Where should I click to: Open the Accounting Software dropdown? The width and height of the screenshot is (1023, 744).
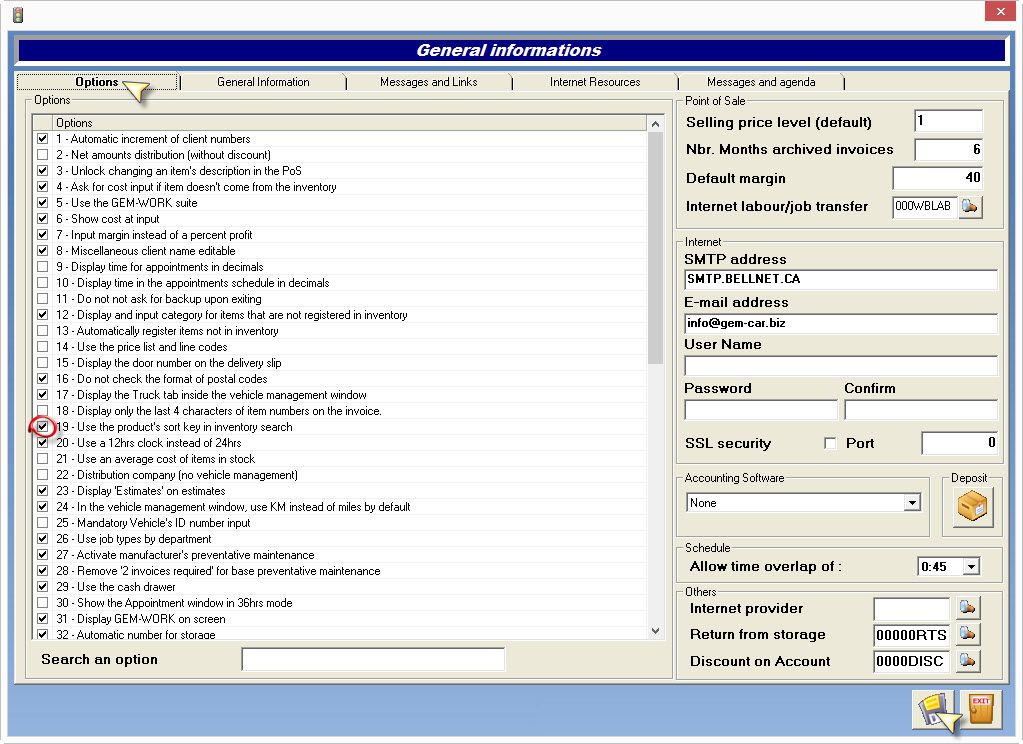coord(912,503)
